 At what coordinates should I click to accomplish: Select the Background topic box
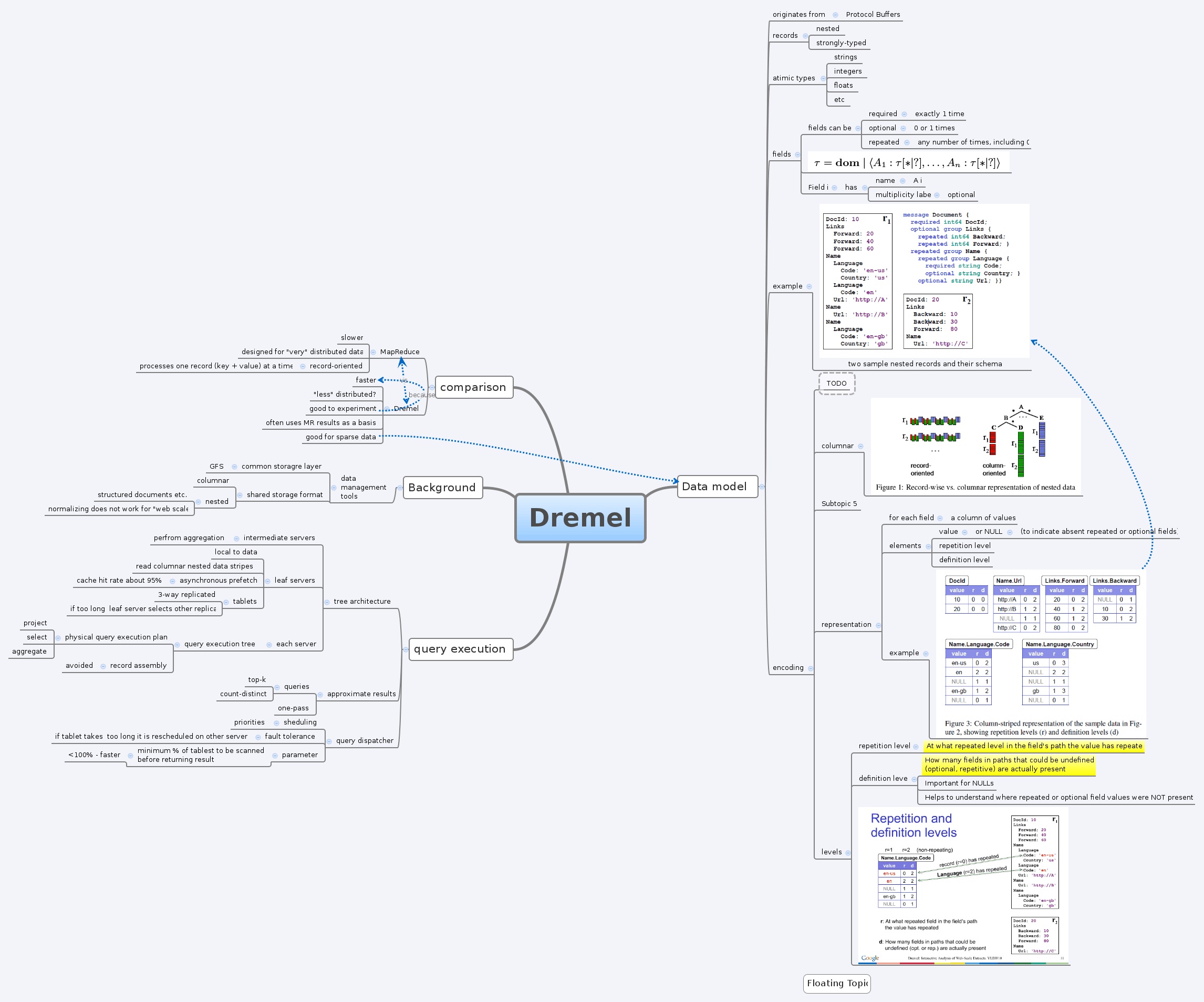pos(442,488)
